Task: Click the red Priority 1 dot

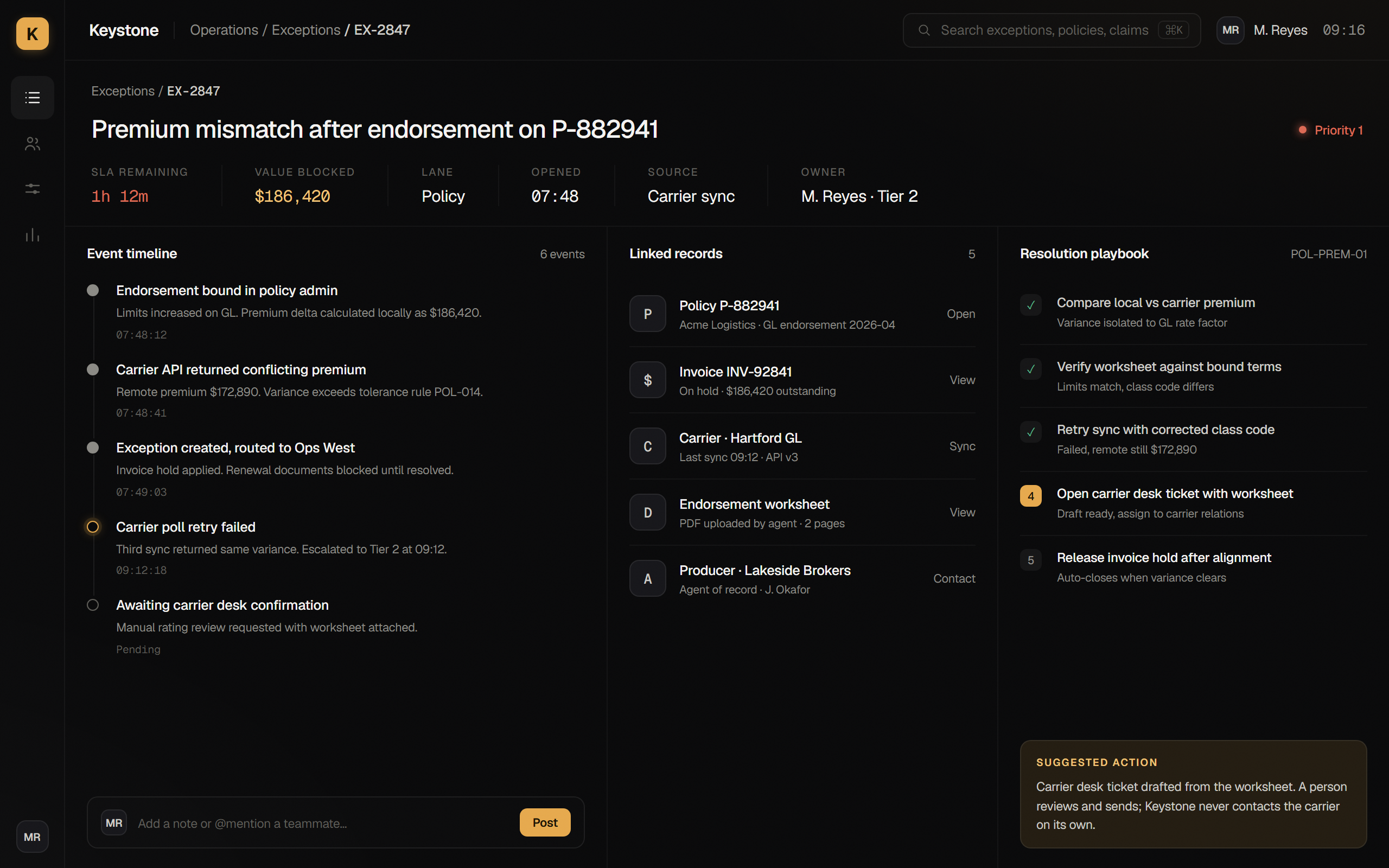Action: click(1303, 130)
